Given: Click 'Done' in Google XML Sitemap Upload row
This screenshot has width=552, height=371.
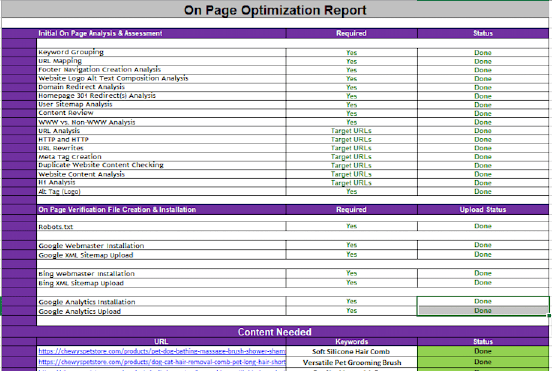Looking at the screenshot, I should click(x=483, y=254).
